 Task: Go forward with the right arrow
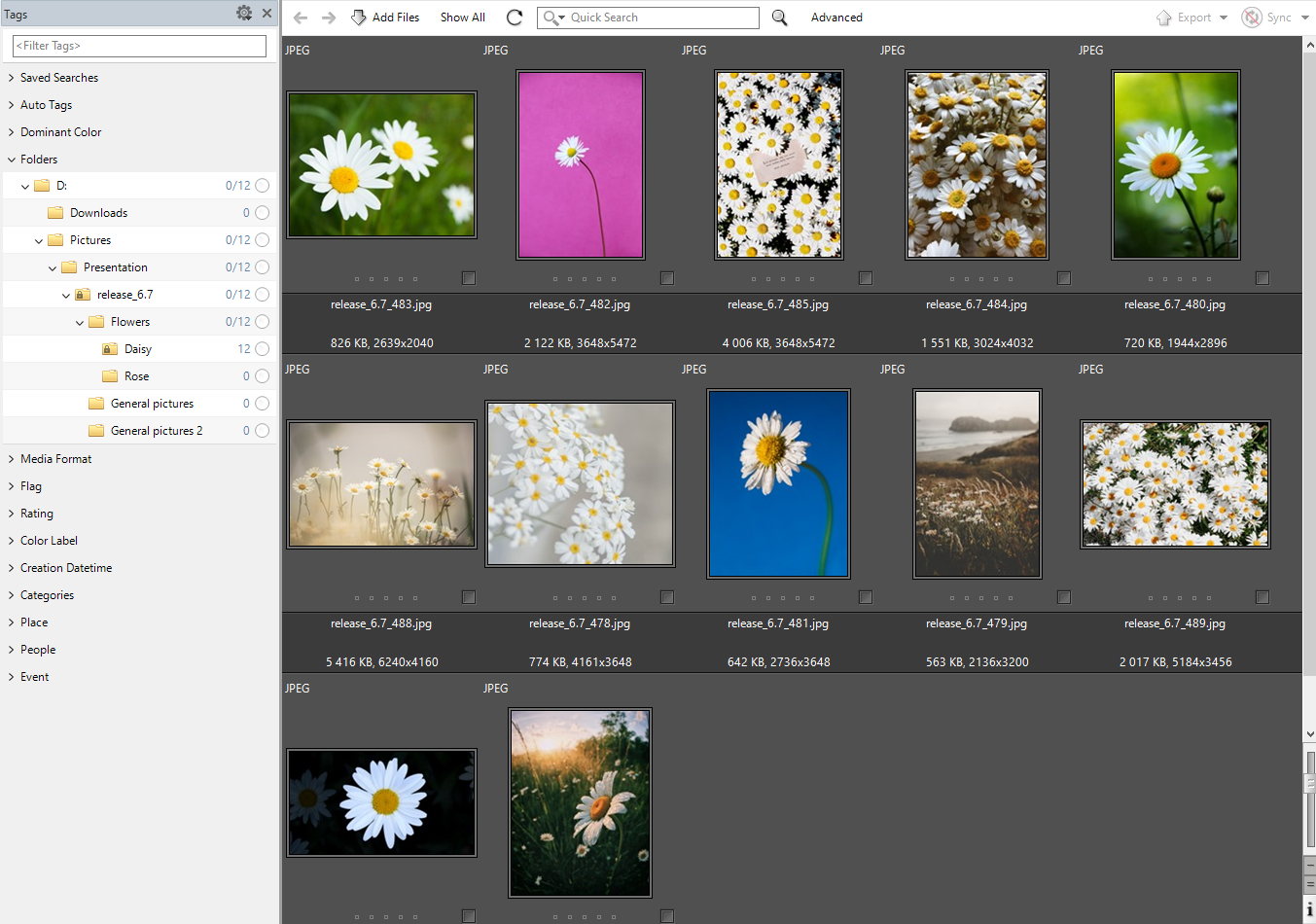pos(329,18)
